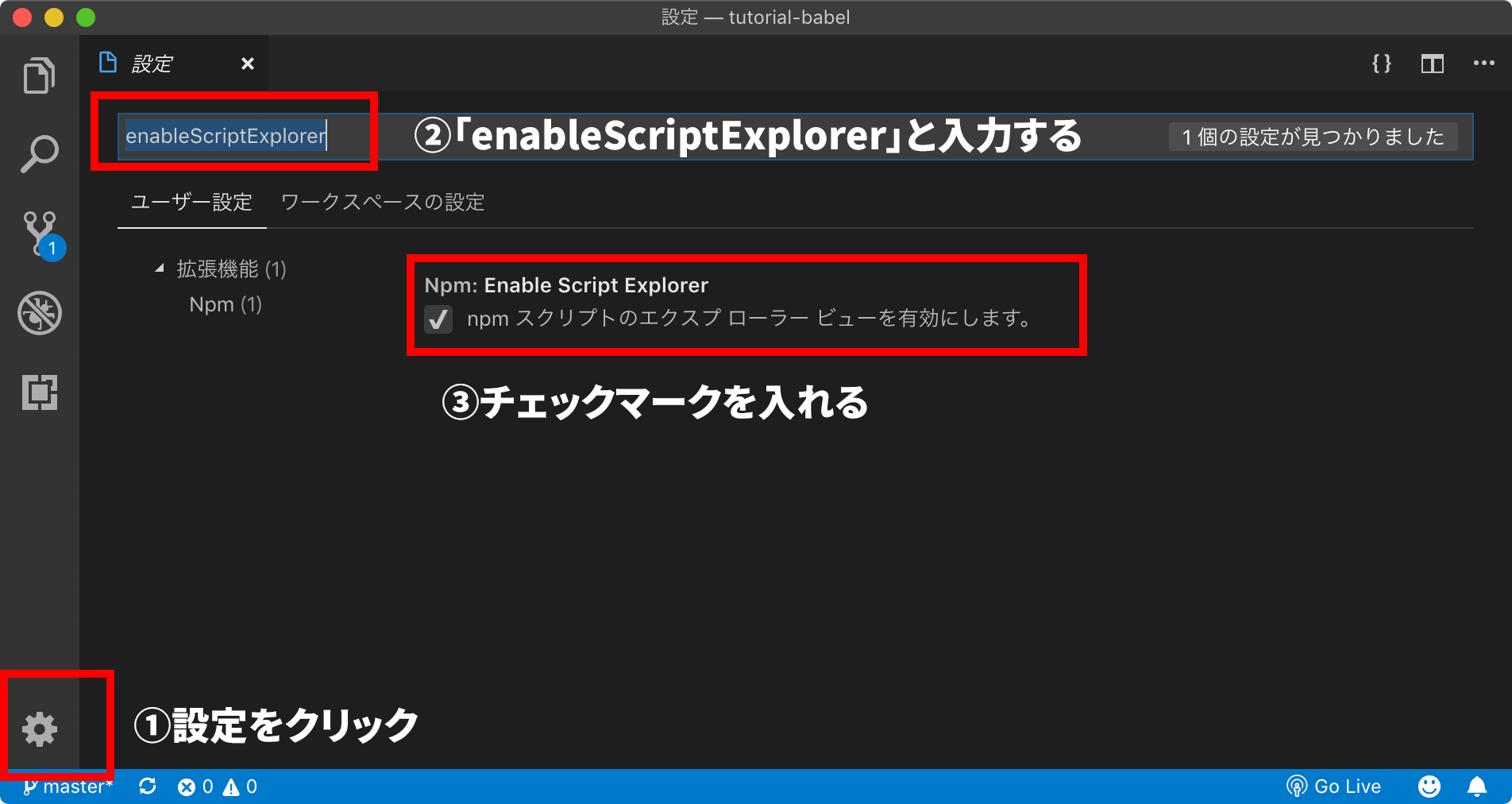This screenshot has width=1512, height=804.
Task: Select the ユーザー設定 tab
Action: point(191,202)
